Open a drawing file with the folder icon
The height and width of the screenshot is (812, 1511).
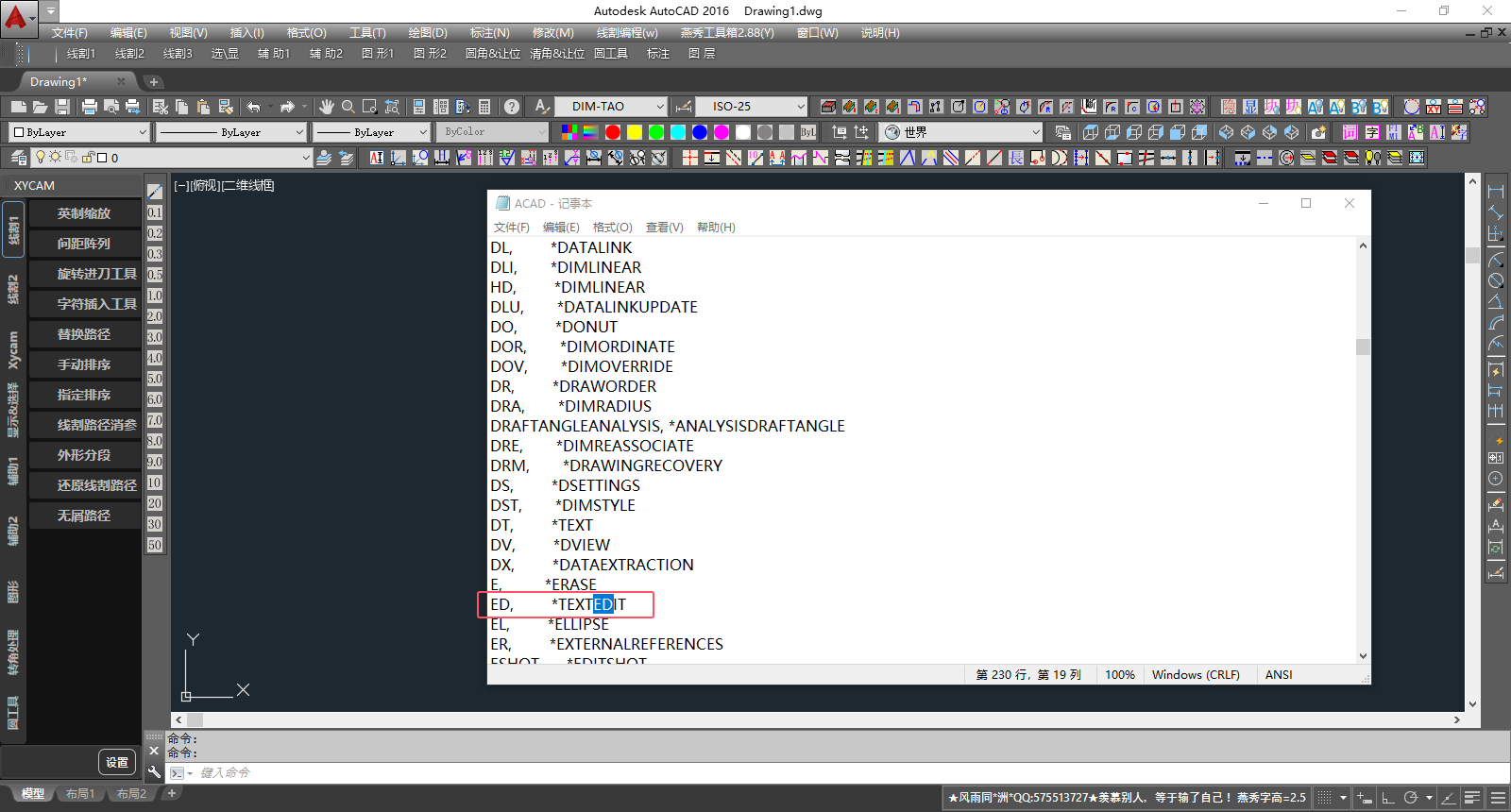tap(40, 107)
